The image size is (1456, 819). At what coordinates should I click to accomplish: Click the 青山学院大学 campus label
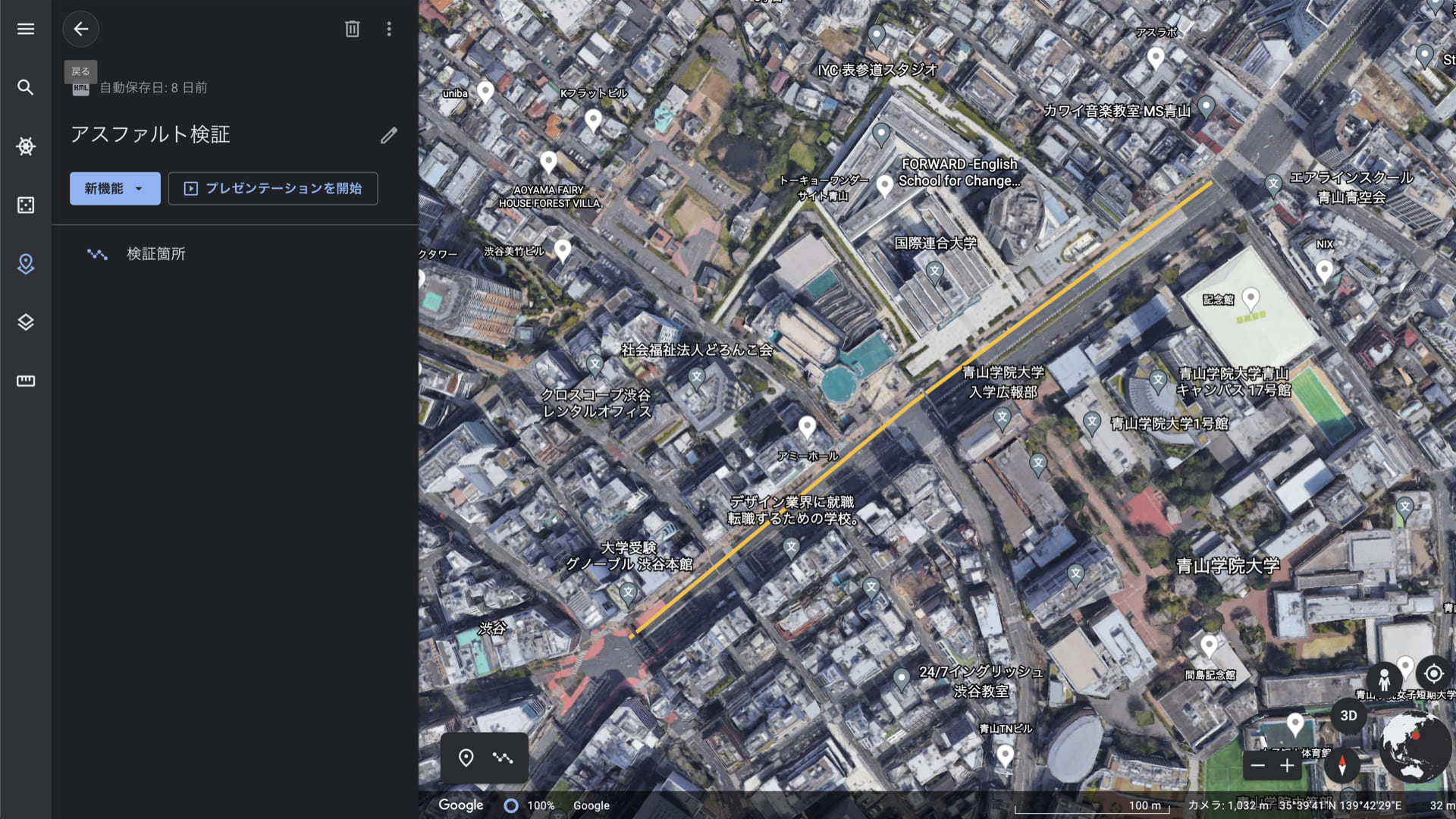click(1228, 566)
